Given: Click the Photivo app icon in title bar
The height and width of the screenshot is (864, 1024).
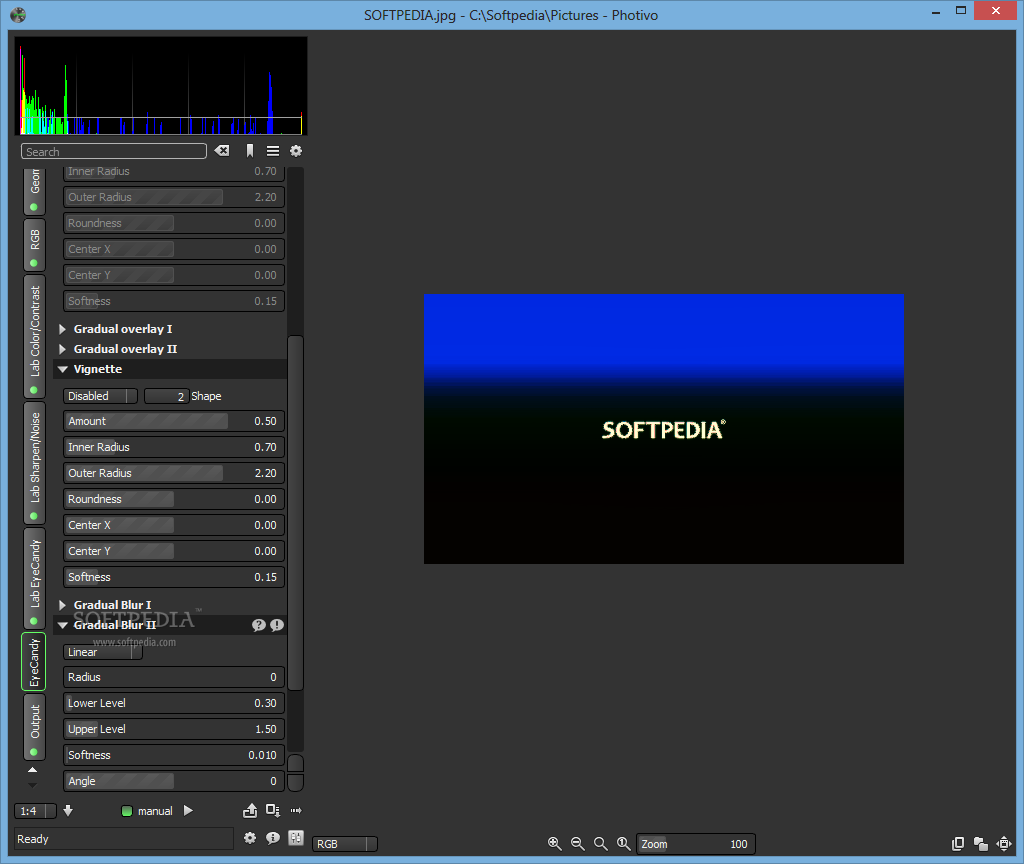Looking at the screenshot, I should pyautogui.click(x=18, y=14).
